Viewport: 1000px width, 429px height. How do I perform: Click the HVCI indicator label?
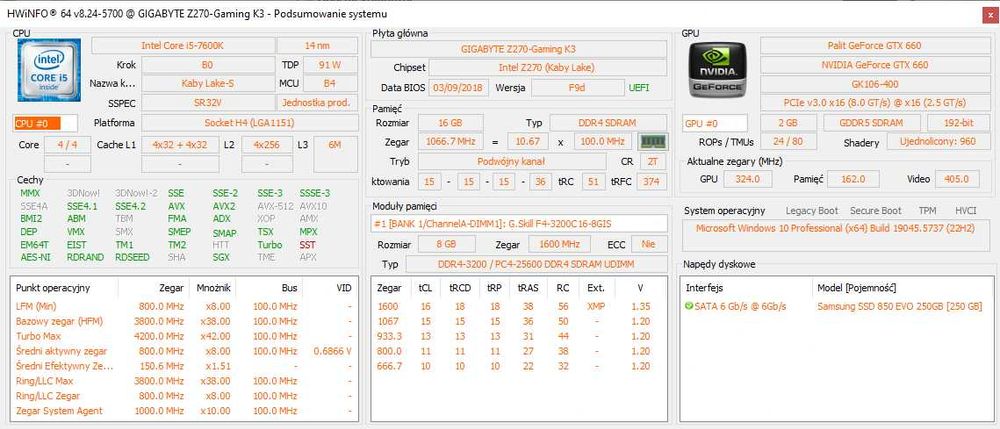pos(966,210)
